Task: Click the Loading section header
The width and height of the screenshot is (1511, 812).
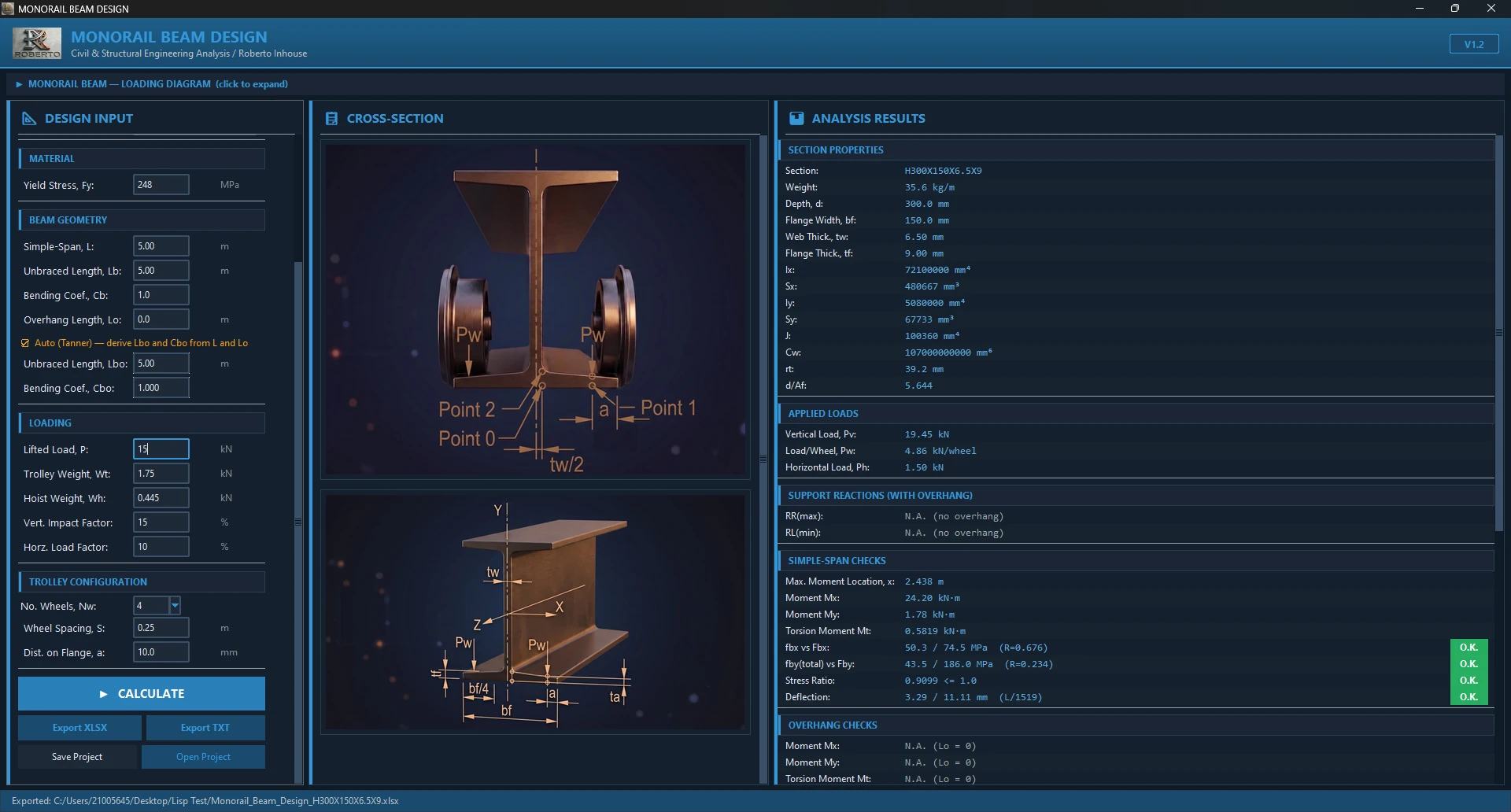Action: [x=142, y=423]
